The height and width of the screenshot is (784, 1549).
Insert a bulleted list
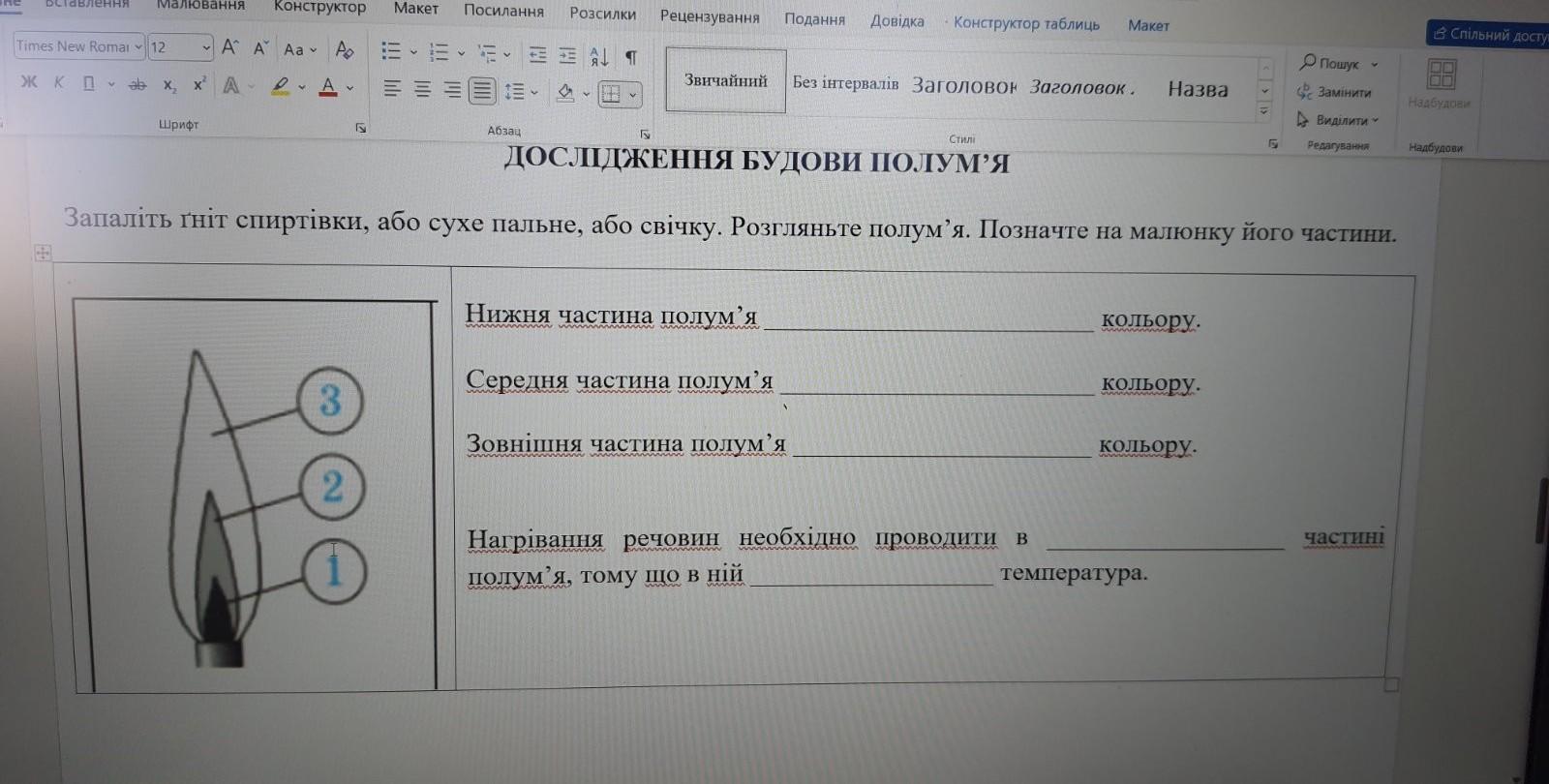(391, 50)
